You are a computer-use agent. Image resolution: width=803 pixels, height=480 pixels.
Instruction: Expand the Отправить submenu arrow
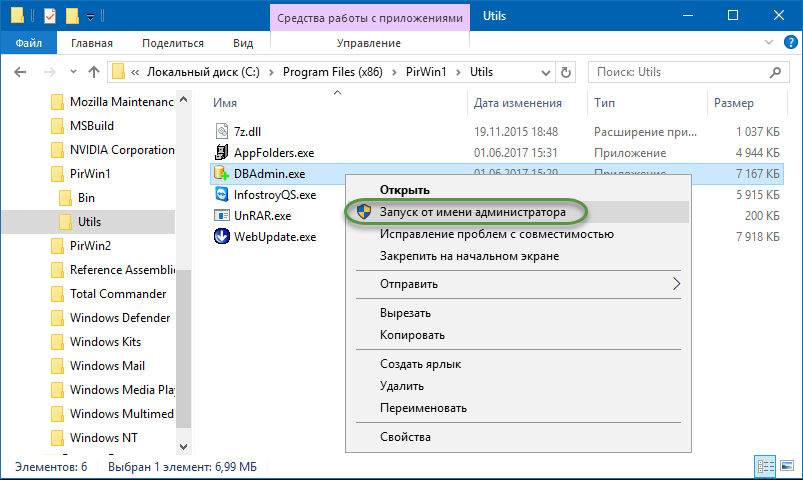point(677,284)
